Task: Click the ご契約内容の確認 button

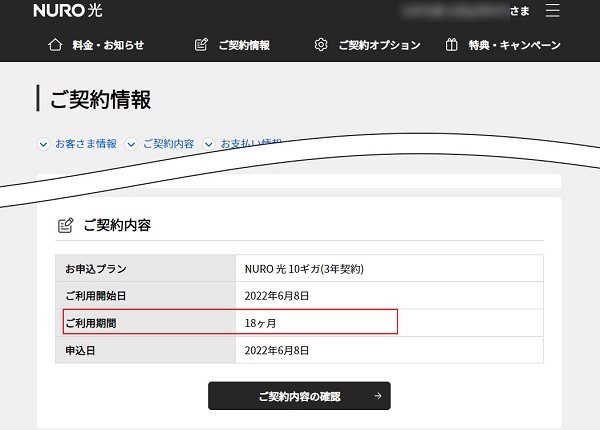Action: (299, 396)
